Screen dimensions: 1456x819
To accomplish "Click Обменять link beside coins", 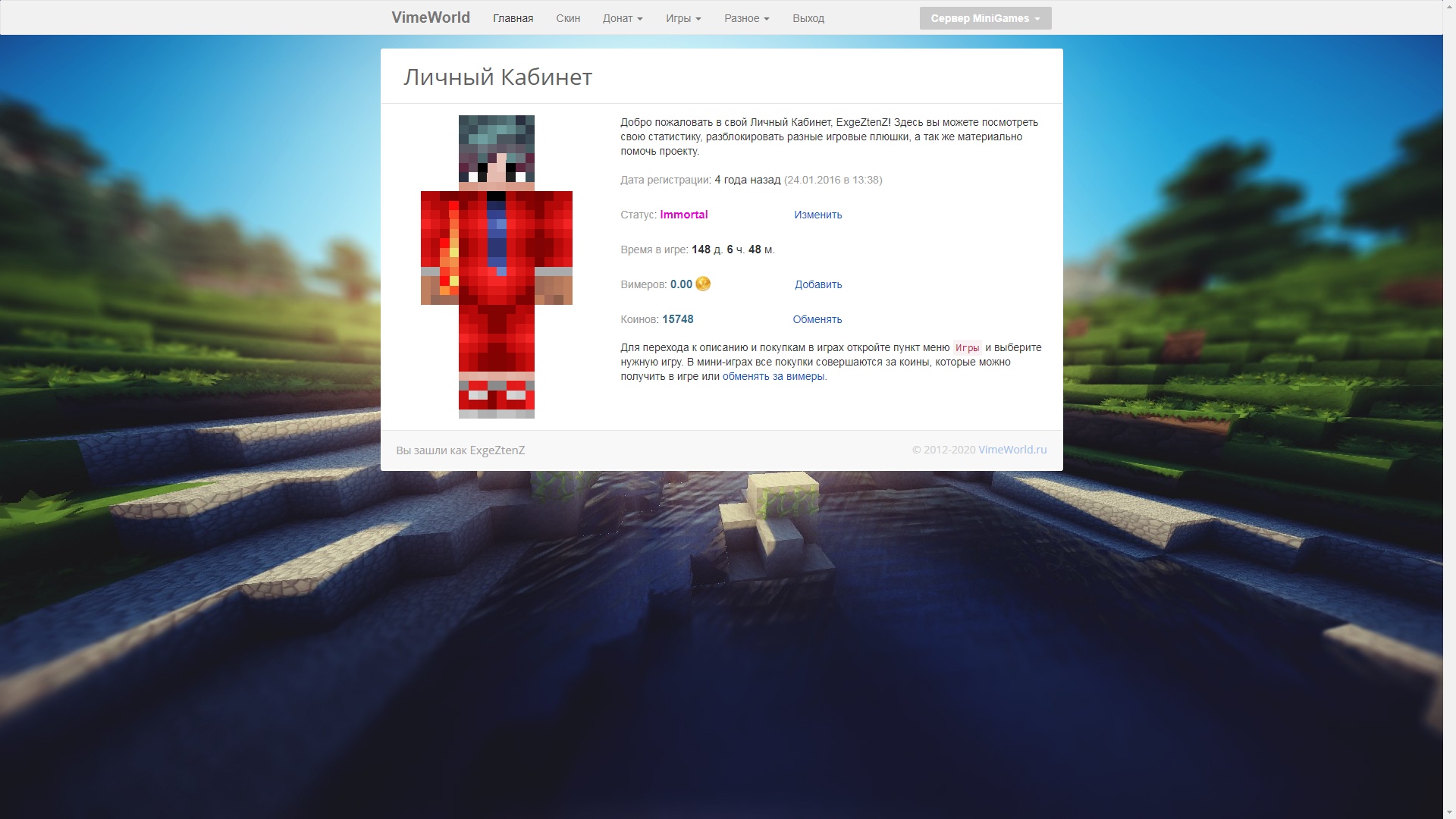I will pos(817,319).
